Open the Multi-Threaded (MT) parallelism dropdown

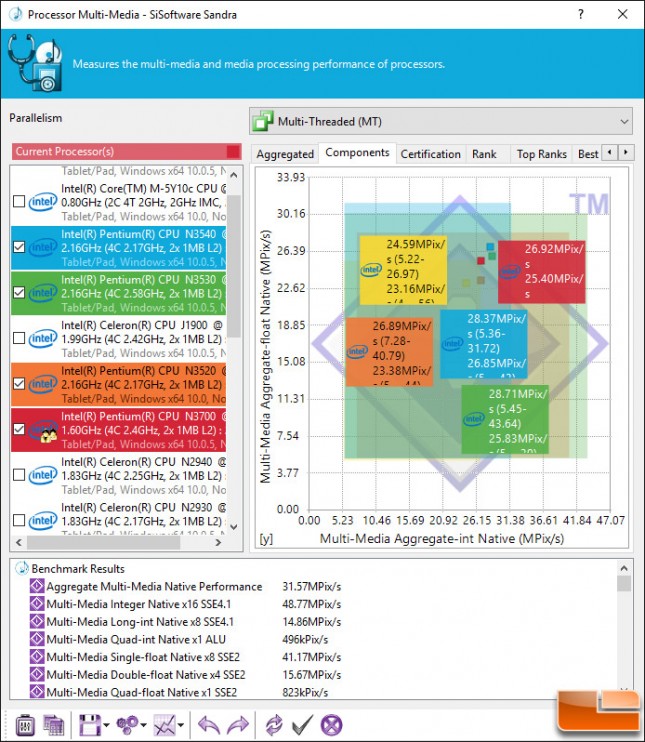click(x=441, y=122)
